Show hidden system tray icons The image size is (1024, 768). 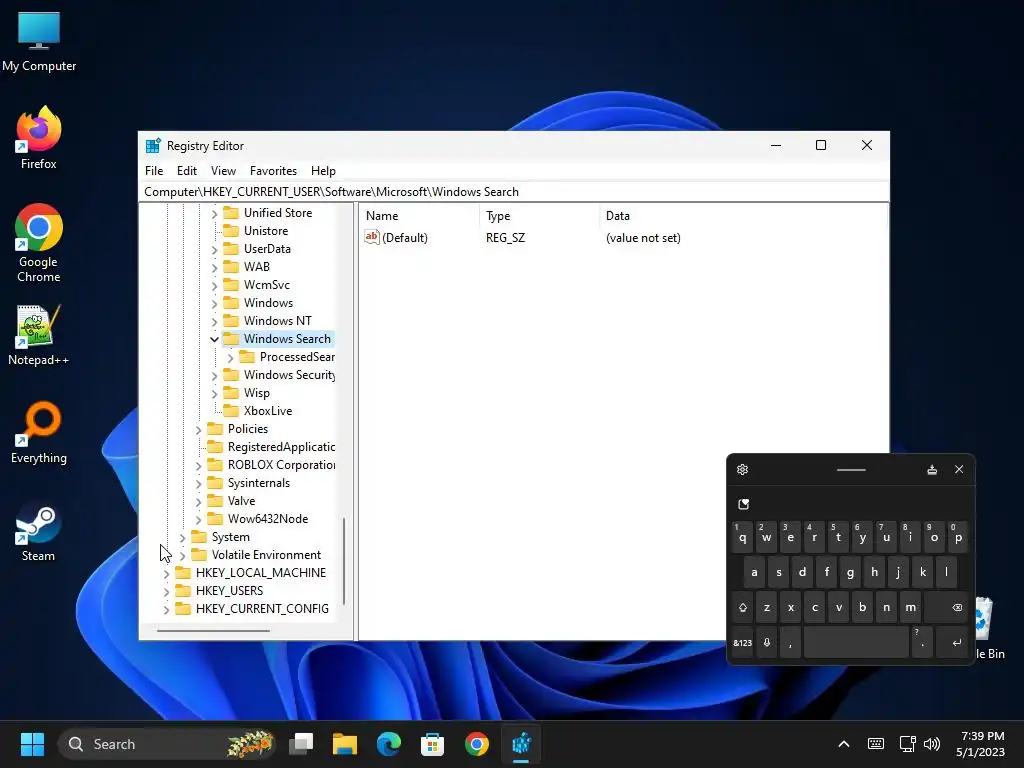844,744
